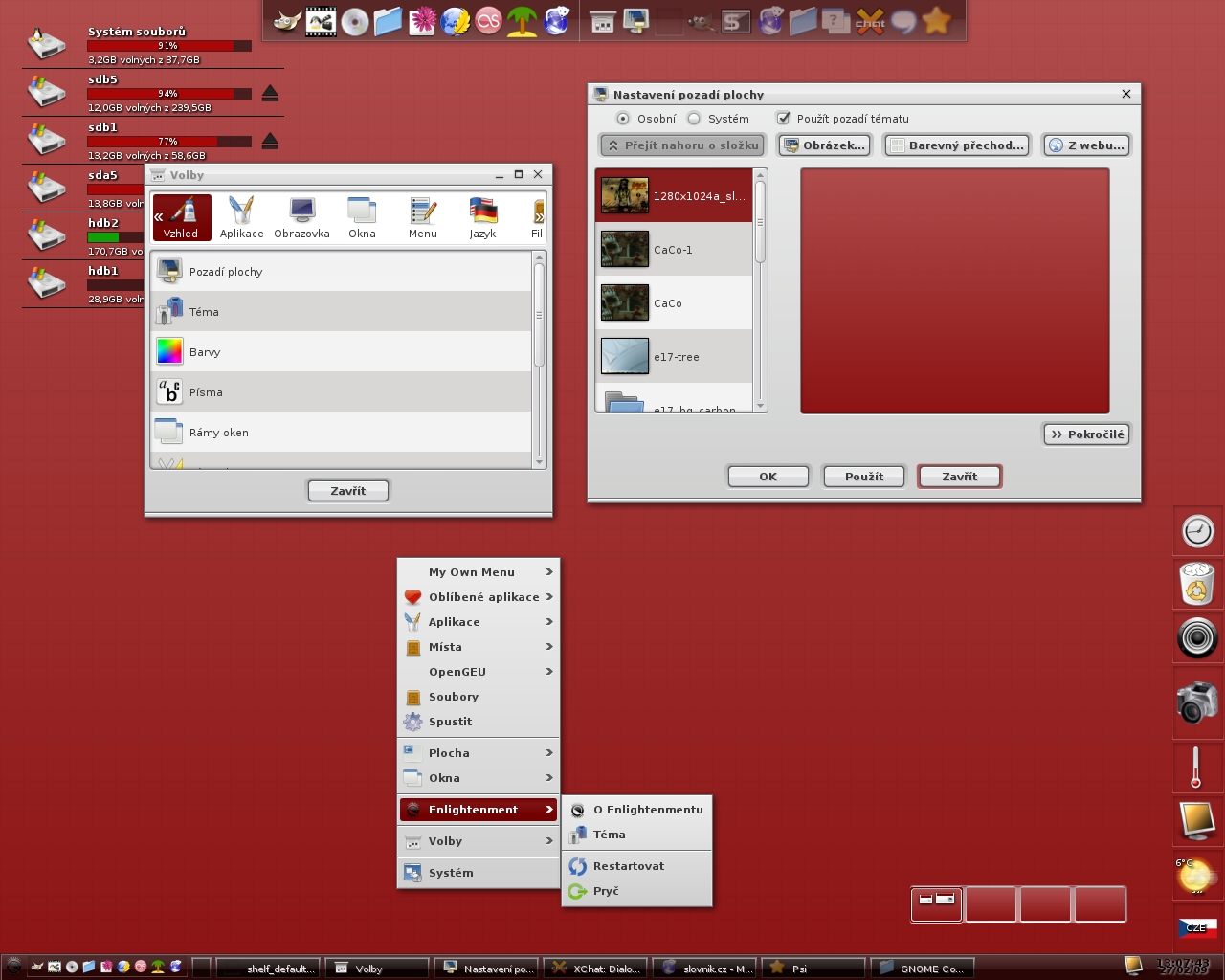Click the camera screenshot gadget
Screen dimensions: 1225x980
[x=1197, y=703]
